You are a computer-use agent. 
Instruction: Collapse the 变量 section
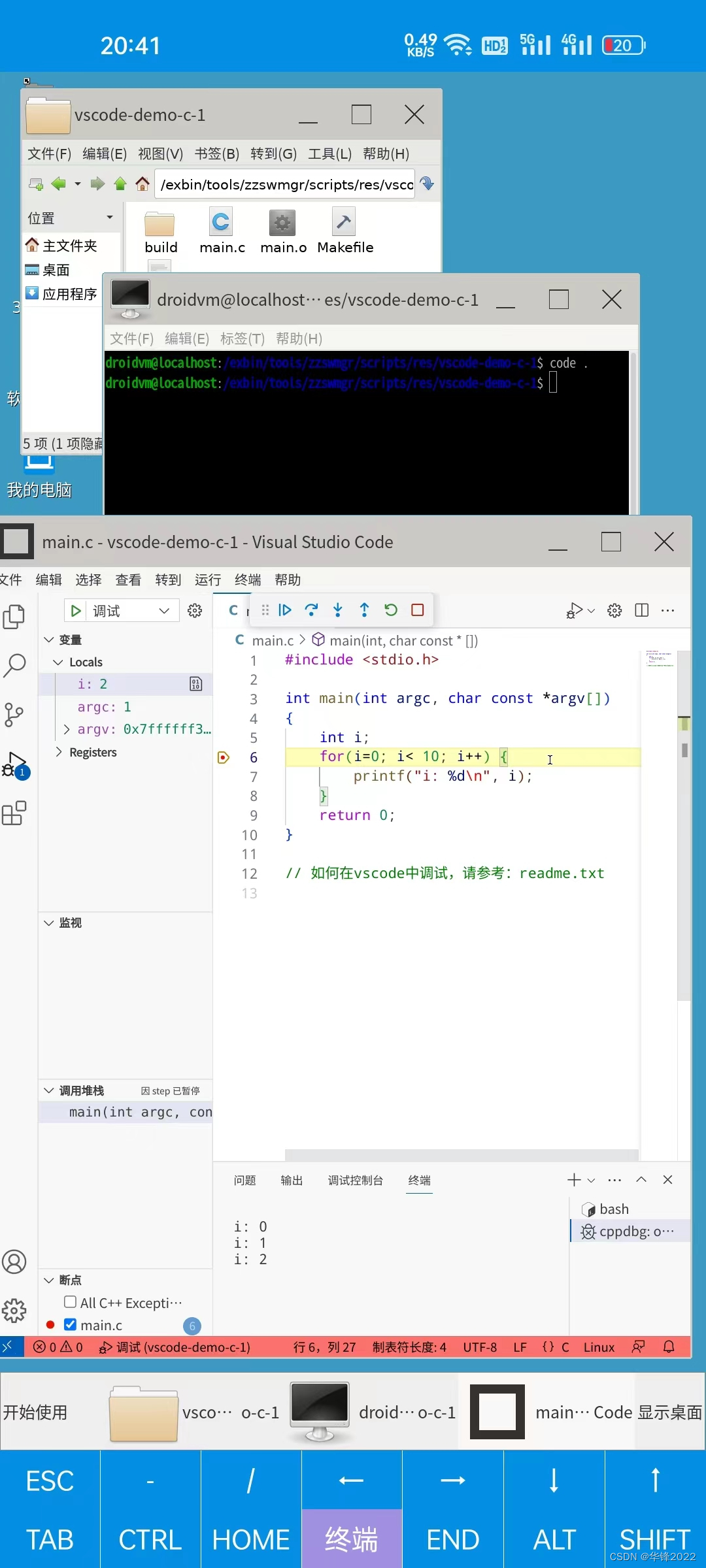point(48,640)
